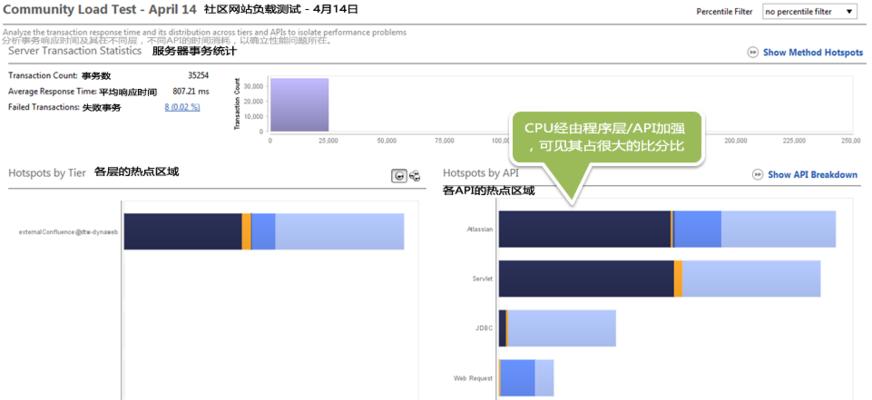Click the dark navy segment of the Atlassian bar
Screen dimensions: 872x400
click(x=584, y=229)
